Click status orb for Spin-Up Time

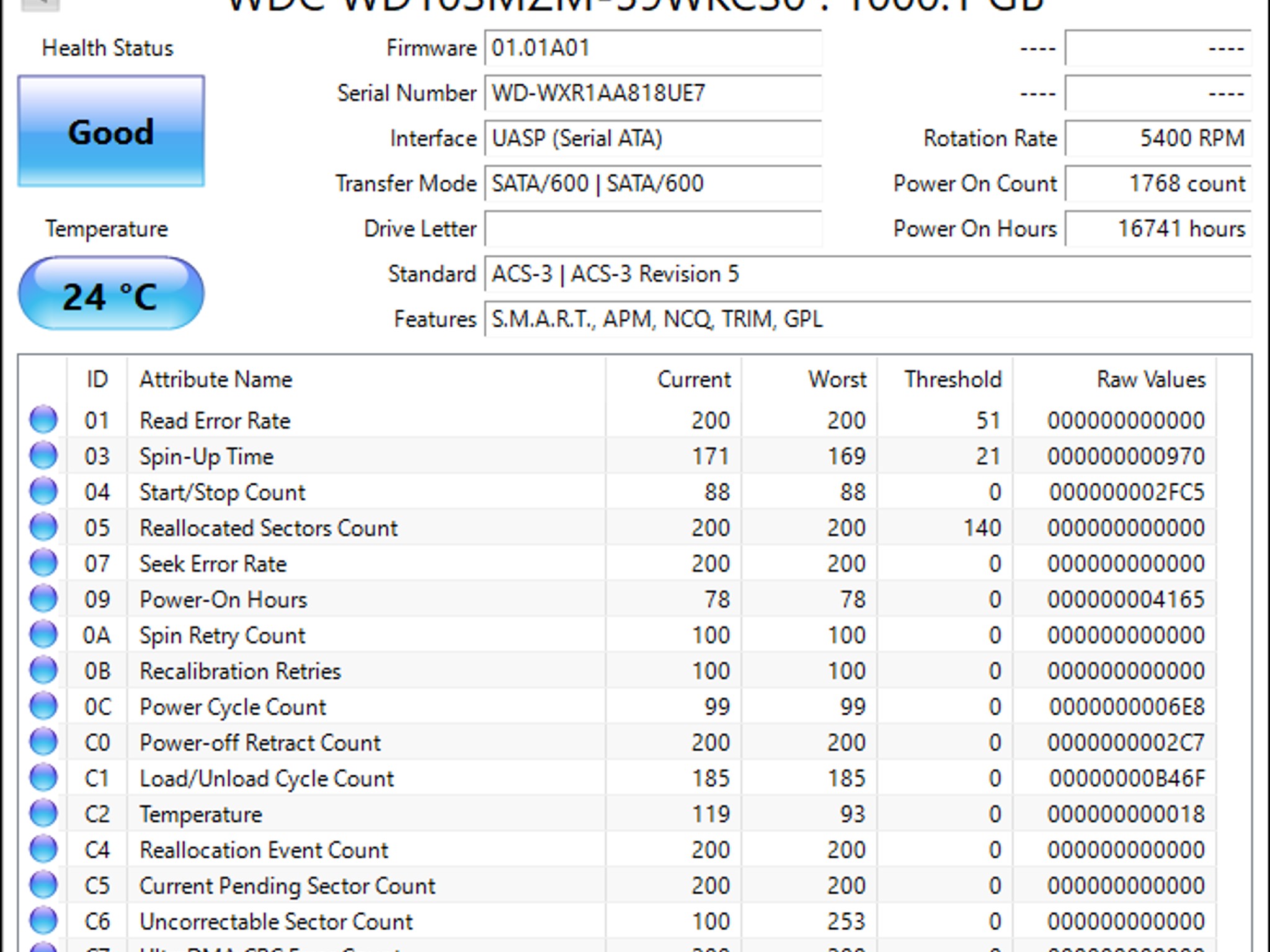tap(43, 456)
